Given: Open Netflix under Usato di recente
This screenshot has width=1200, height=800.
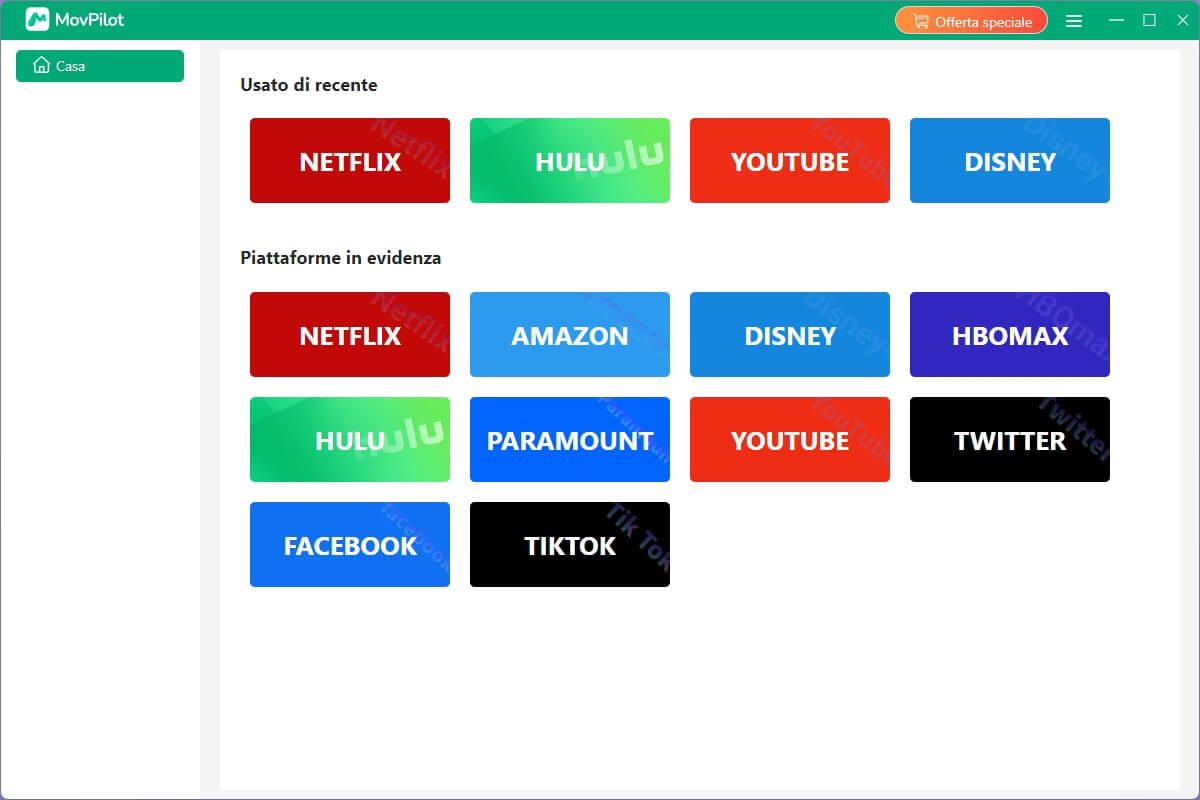Looking at the screenshot, I should [x=350, y=161].
